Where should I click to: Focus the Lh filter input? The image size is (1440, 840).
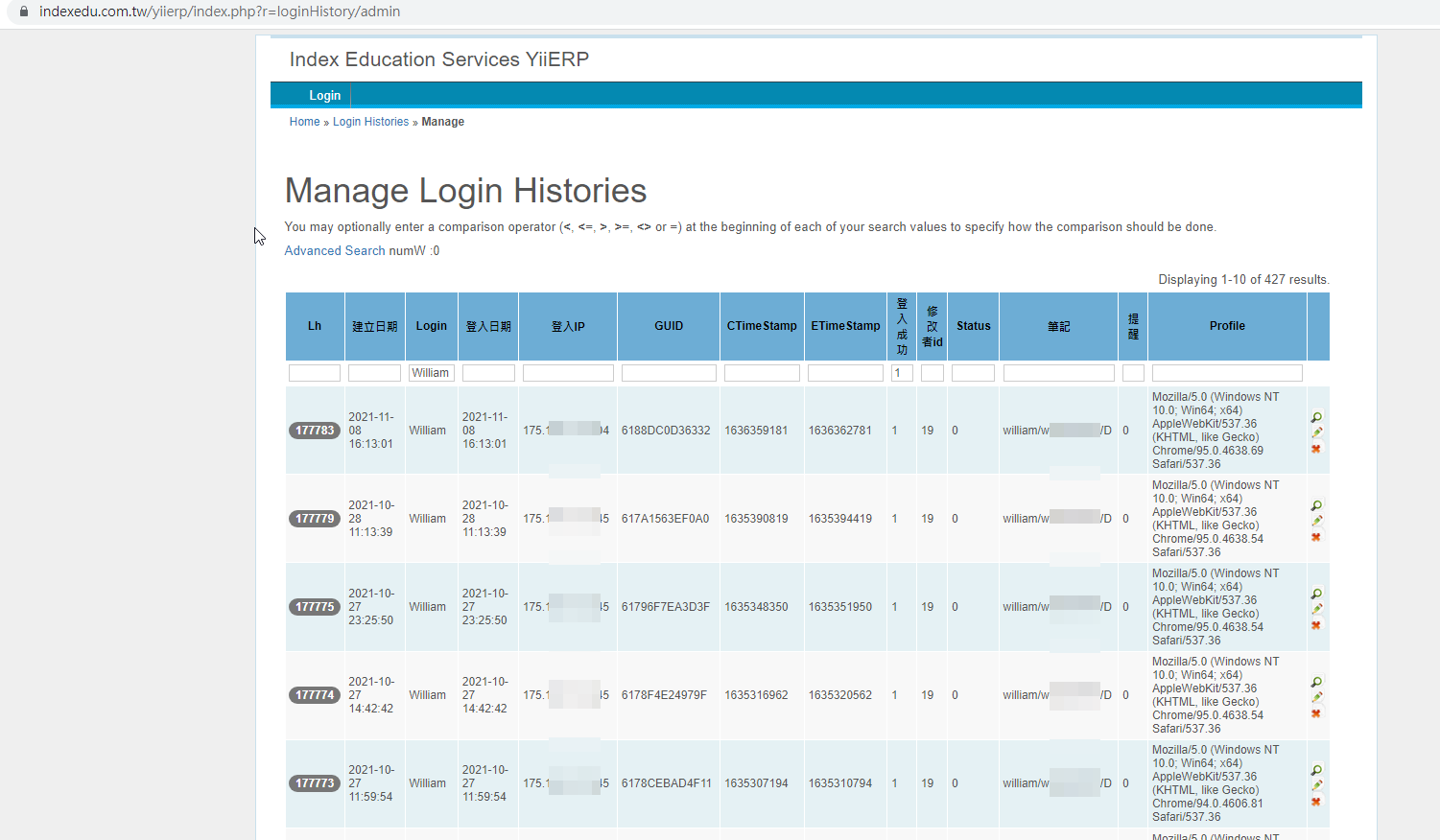tap(315, 373)
